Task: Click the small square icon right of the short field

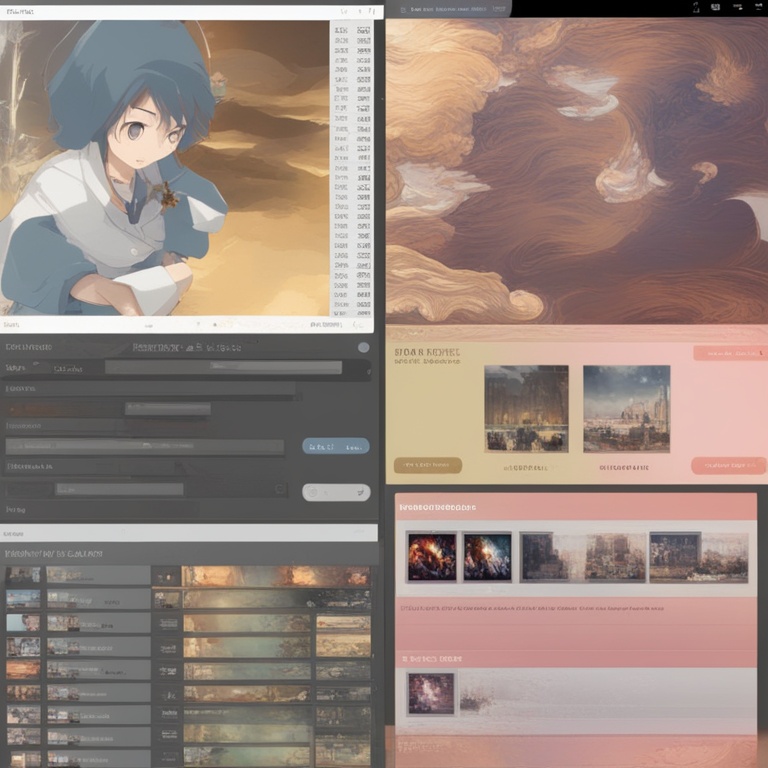Action: (280, 489)
